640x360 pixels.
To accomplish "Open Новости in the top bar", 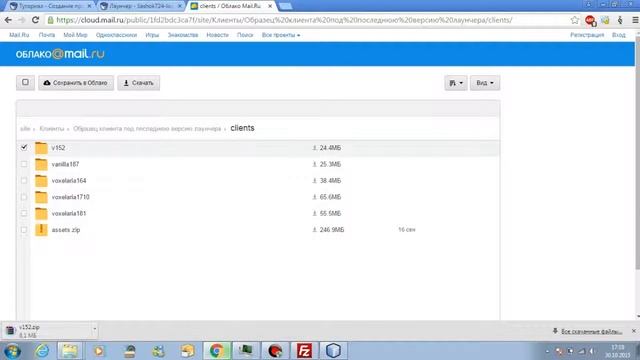I will pos(217,35).
